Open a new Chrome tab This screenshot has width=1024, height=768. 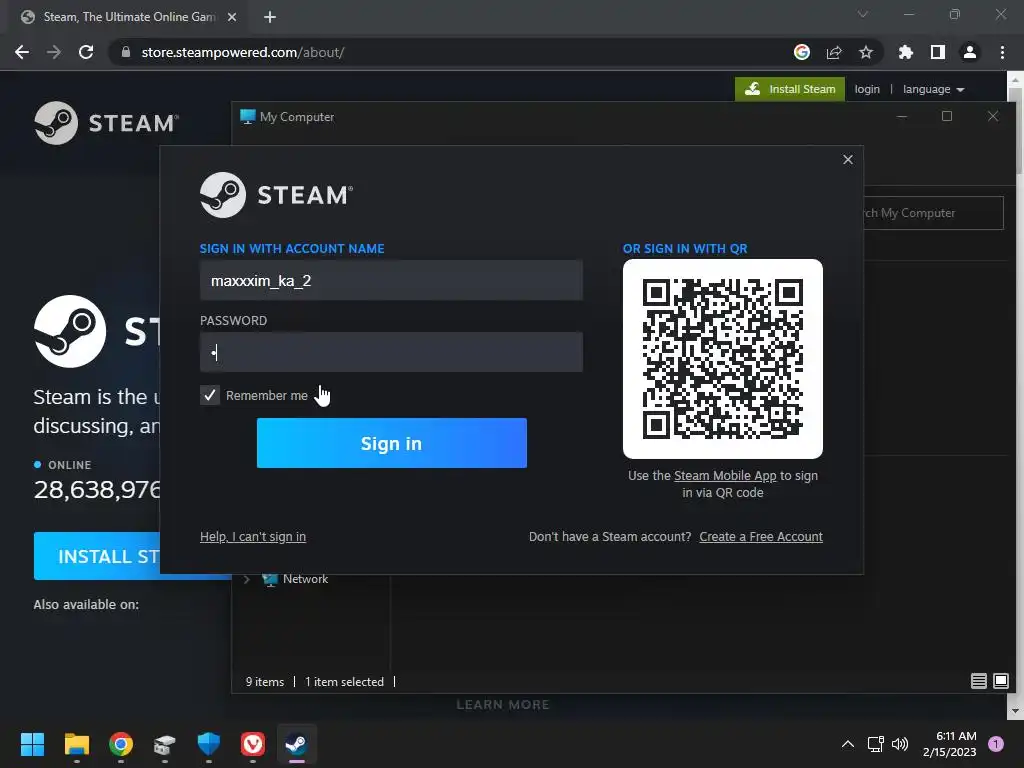[x=270, y=17]
